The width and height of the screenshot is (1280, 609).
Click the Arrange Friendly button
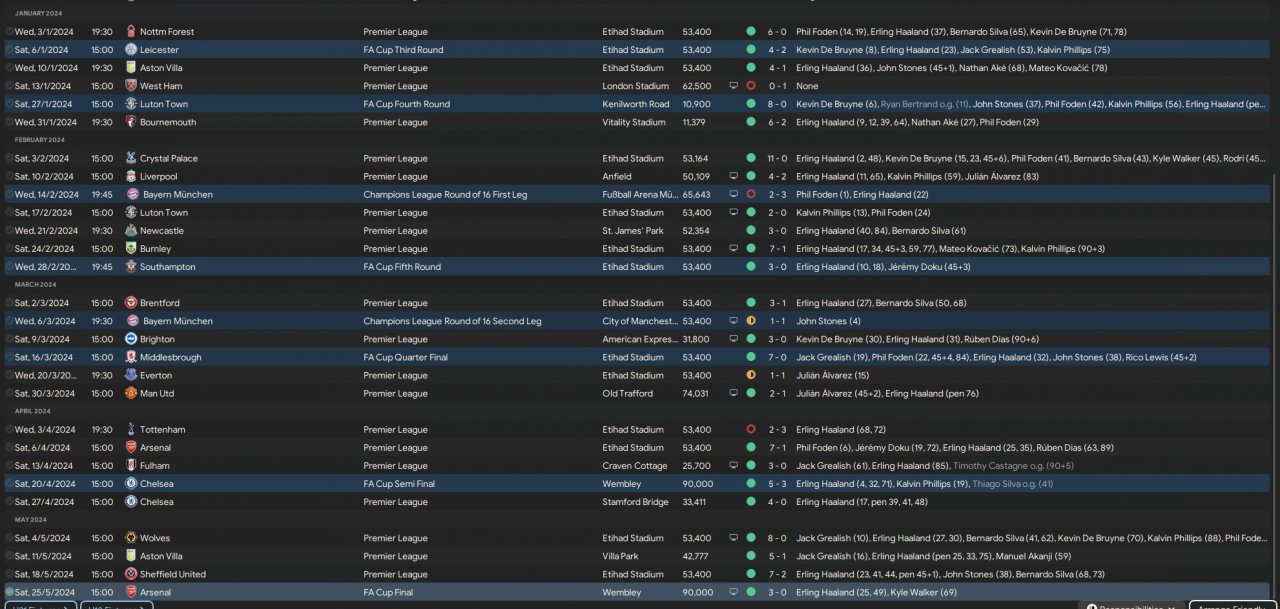pos(1233,605)
